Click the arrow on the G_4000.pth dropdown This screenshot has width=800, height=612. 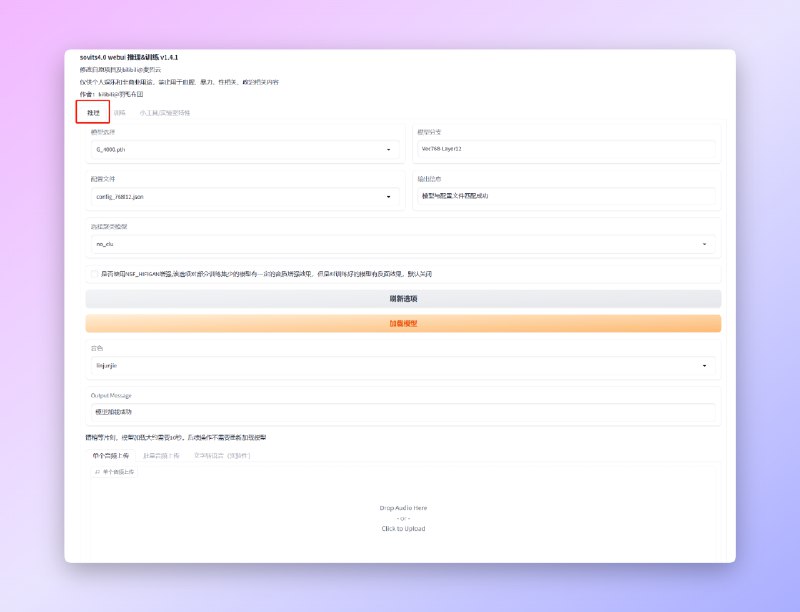tap(388, 150)
